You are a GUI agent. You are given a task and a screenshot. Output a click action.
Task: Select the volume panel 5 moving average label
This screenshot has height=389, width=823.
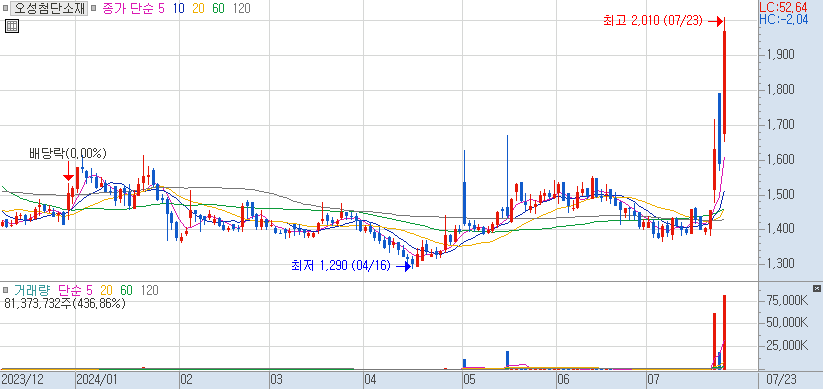coord(89,290)
